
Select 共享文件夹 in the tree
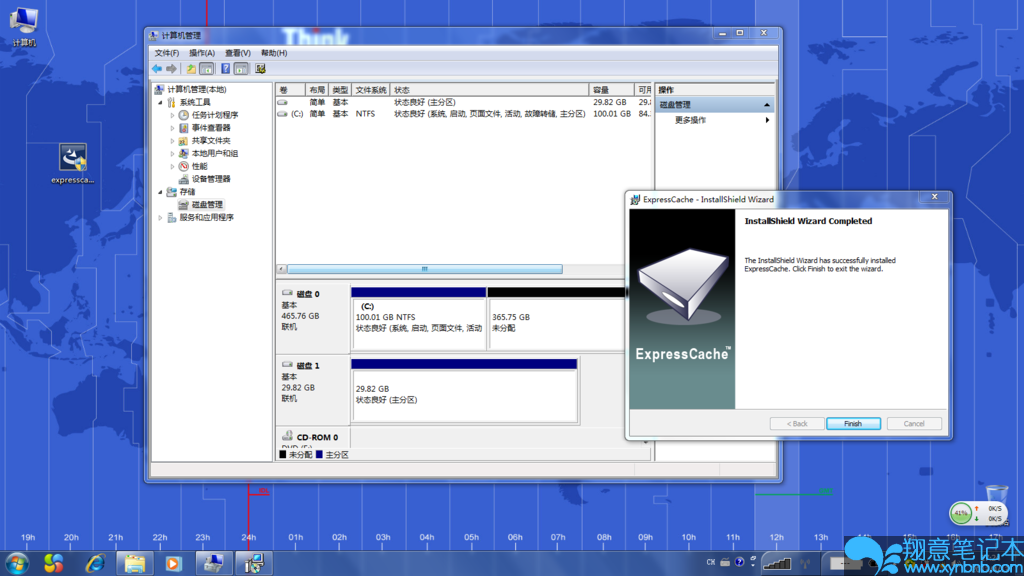[211, 140]
